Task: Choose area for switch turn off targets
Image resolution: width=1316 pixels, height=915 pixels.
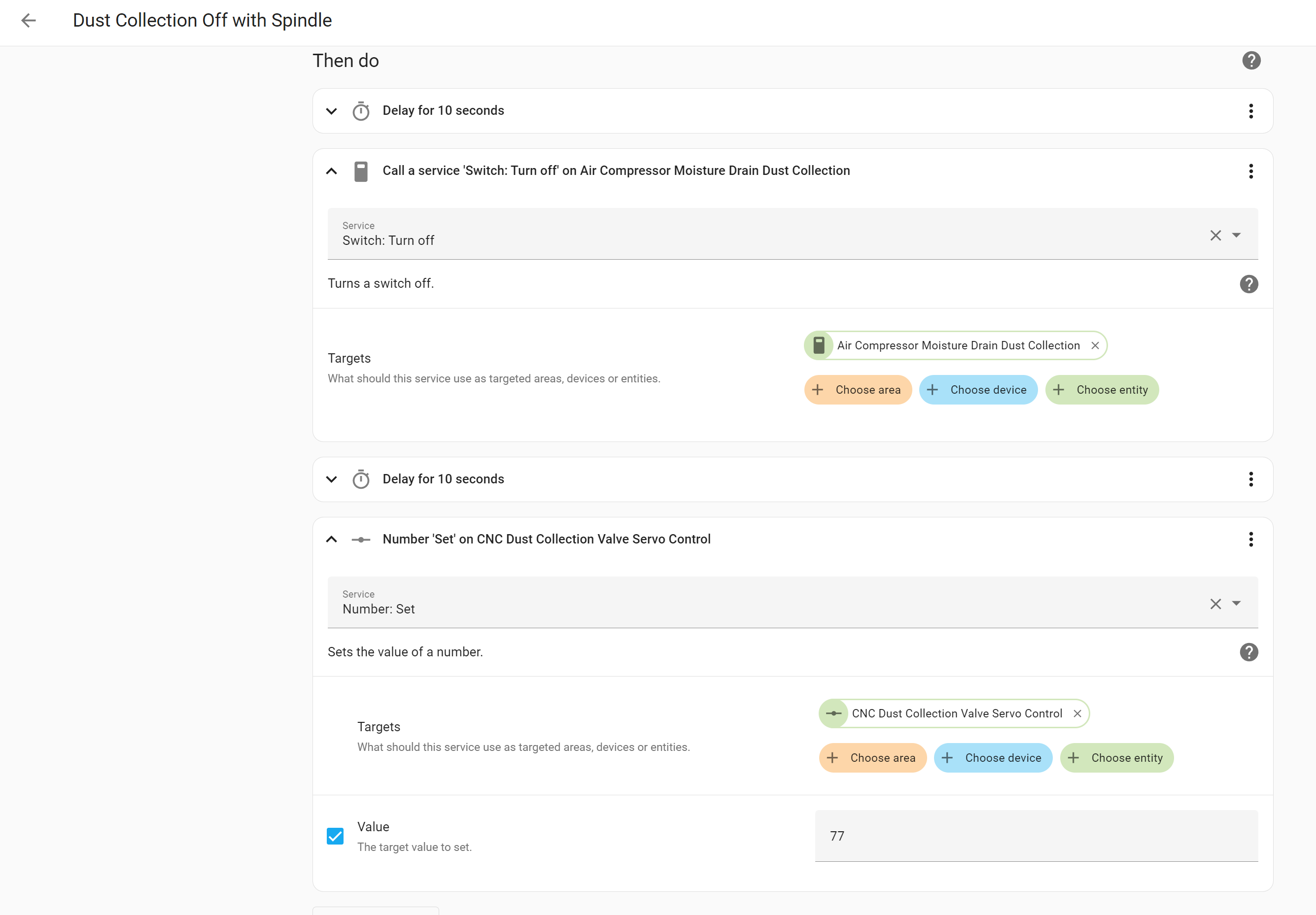Action: point(858,390)
